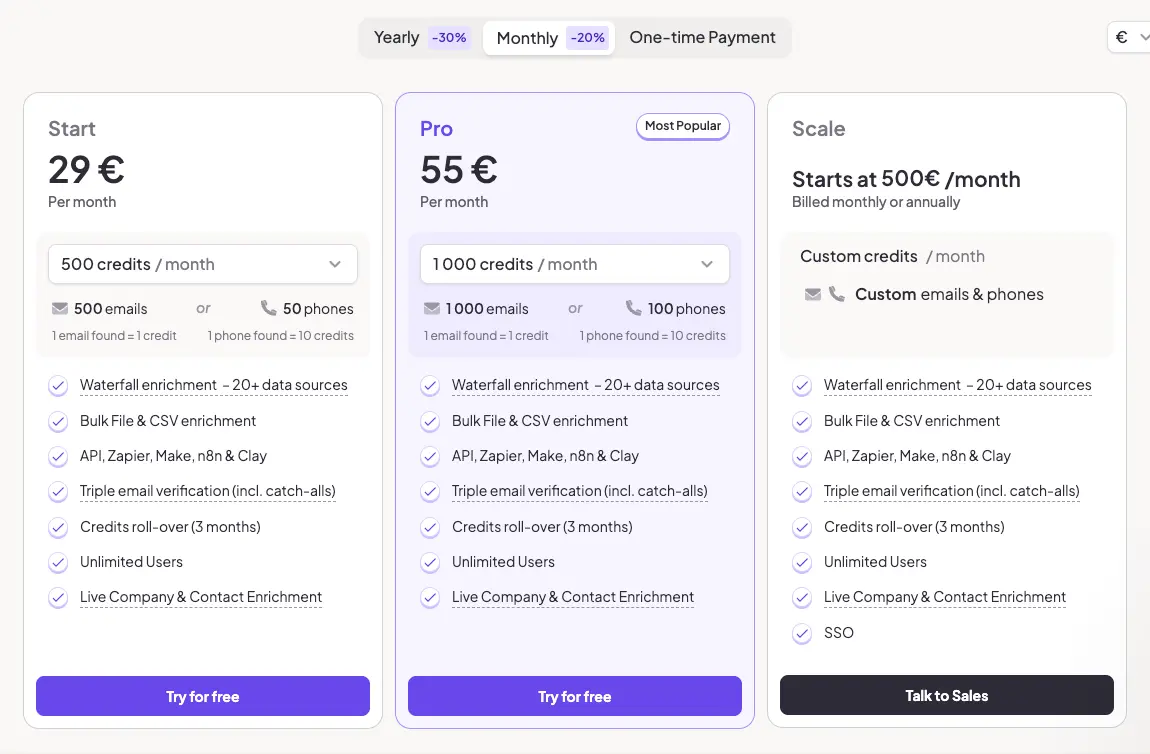Click the phone icon beside Custom emails & phones
Viewport: 1150px width, 754px height.
(x=836, y=294)
